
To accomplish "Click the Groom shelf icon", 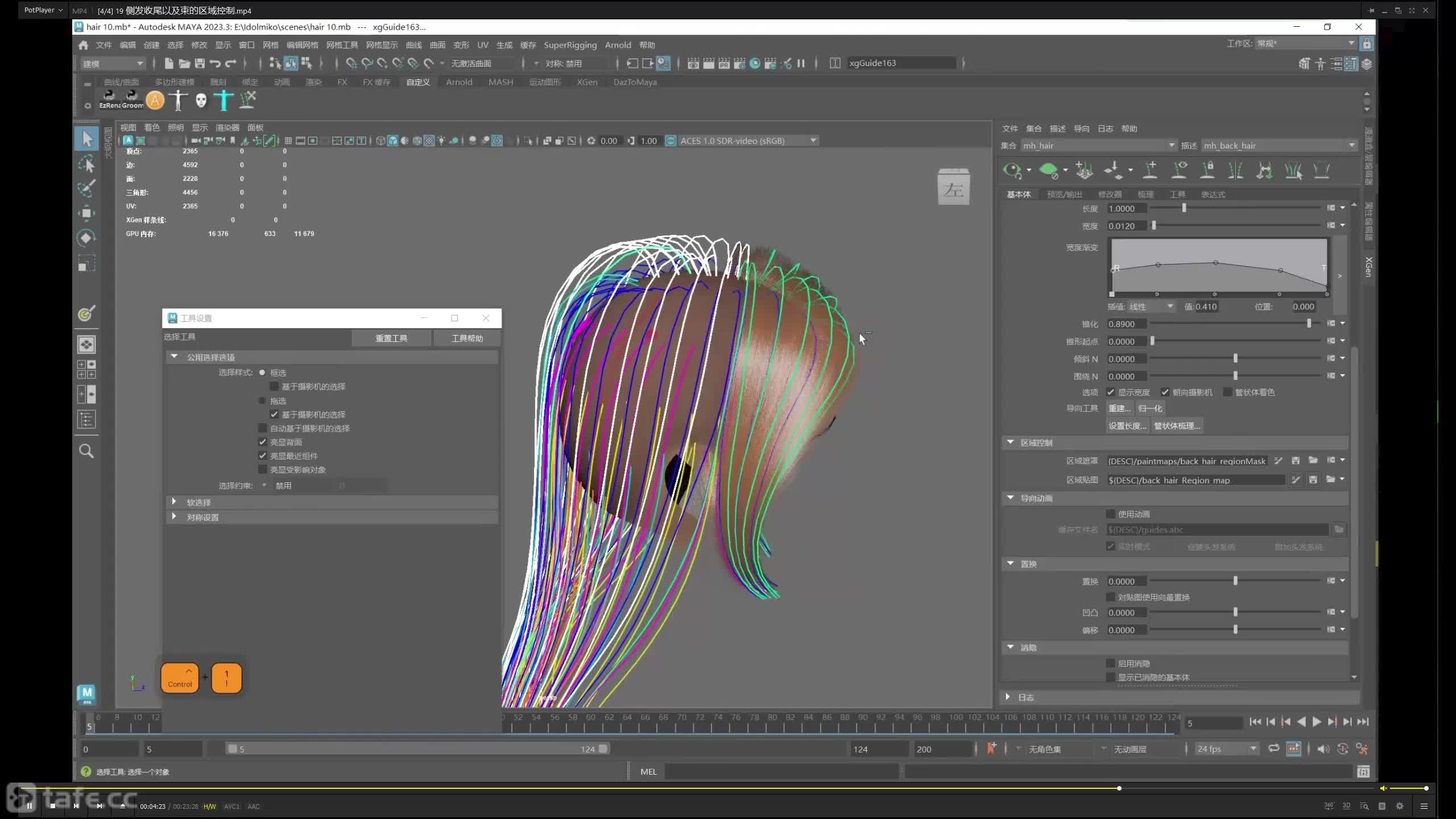I will pyautogui.click(x=132, y=100).
